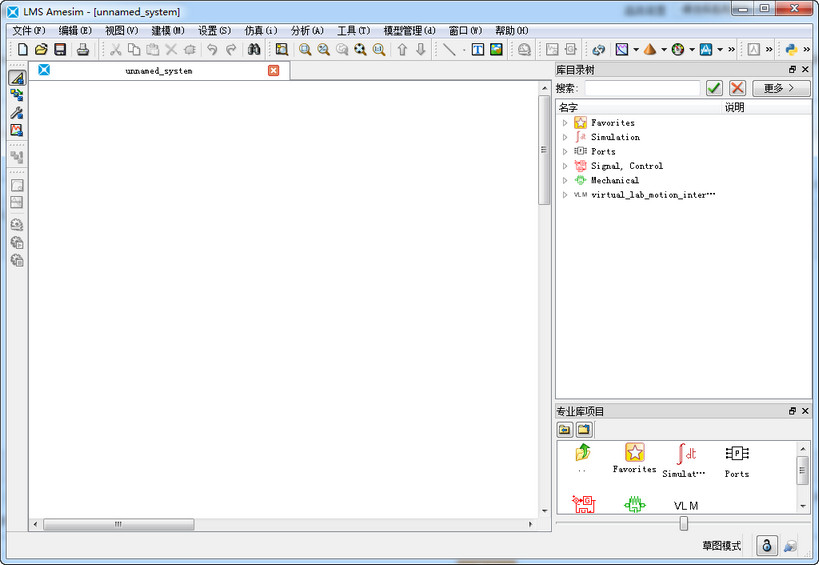This screenshot has width=819, height=565.
Task: Open Find with the binoculars icon
Action: click(x=254, y=50)
